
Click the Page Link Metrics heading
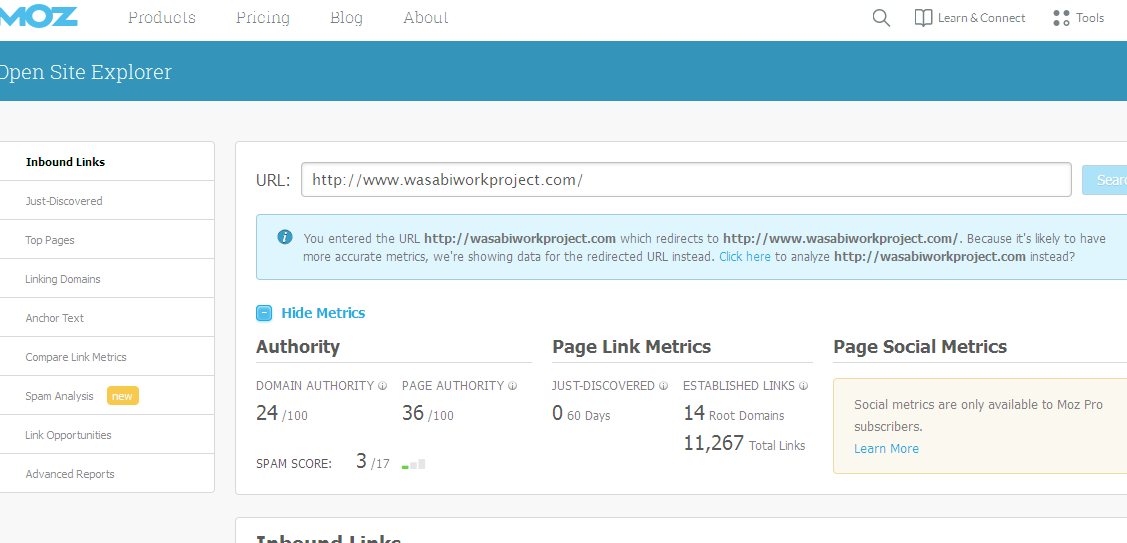point(632,347)
